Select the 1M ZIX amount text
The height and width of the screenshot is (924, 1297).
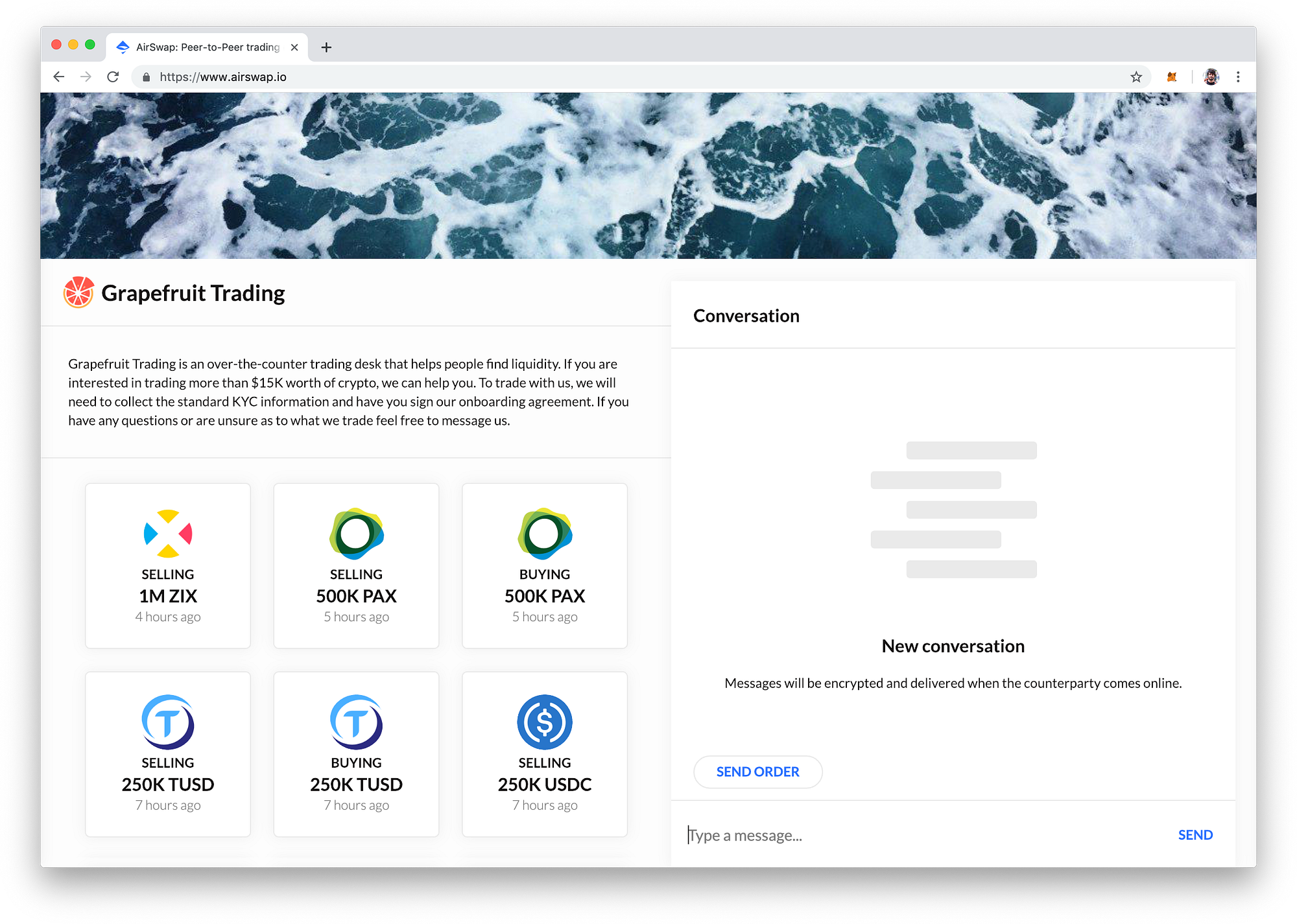pyautogui.click(x=168, y=596)
